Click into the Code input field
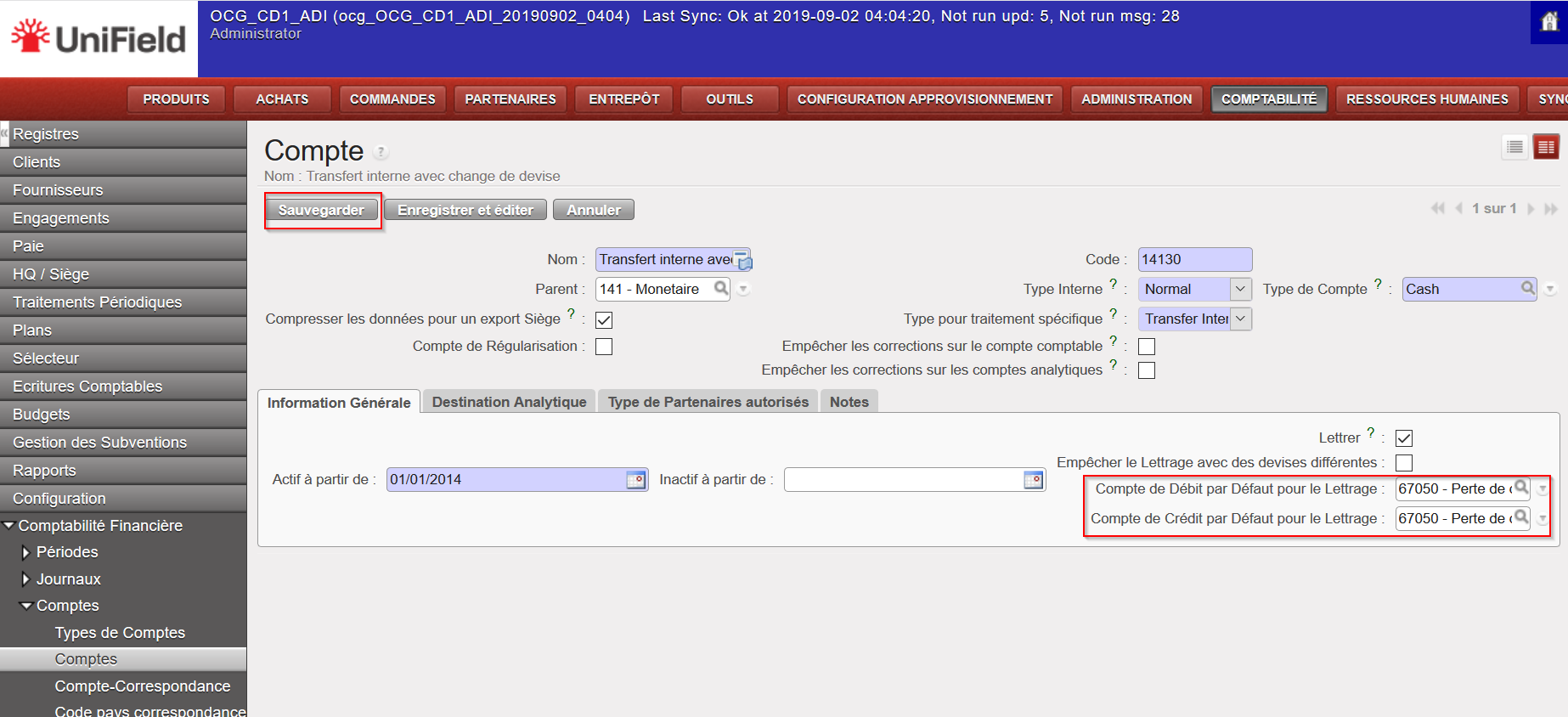Image resolution: width=1568 pixels, height=717 pixels. [x=1194, y=259]
